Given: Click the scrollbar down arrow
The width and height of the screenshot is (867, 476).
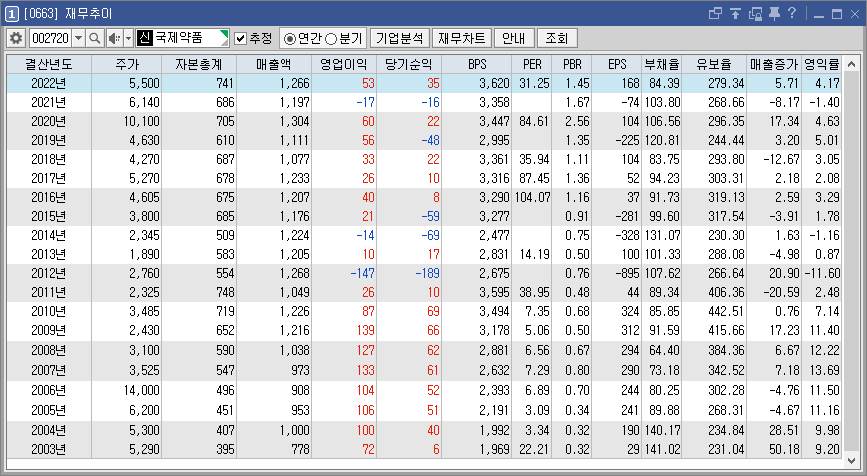Looking at the screenshot, I should [851, 460].
